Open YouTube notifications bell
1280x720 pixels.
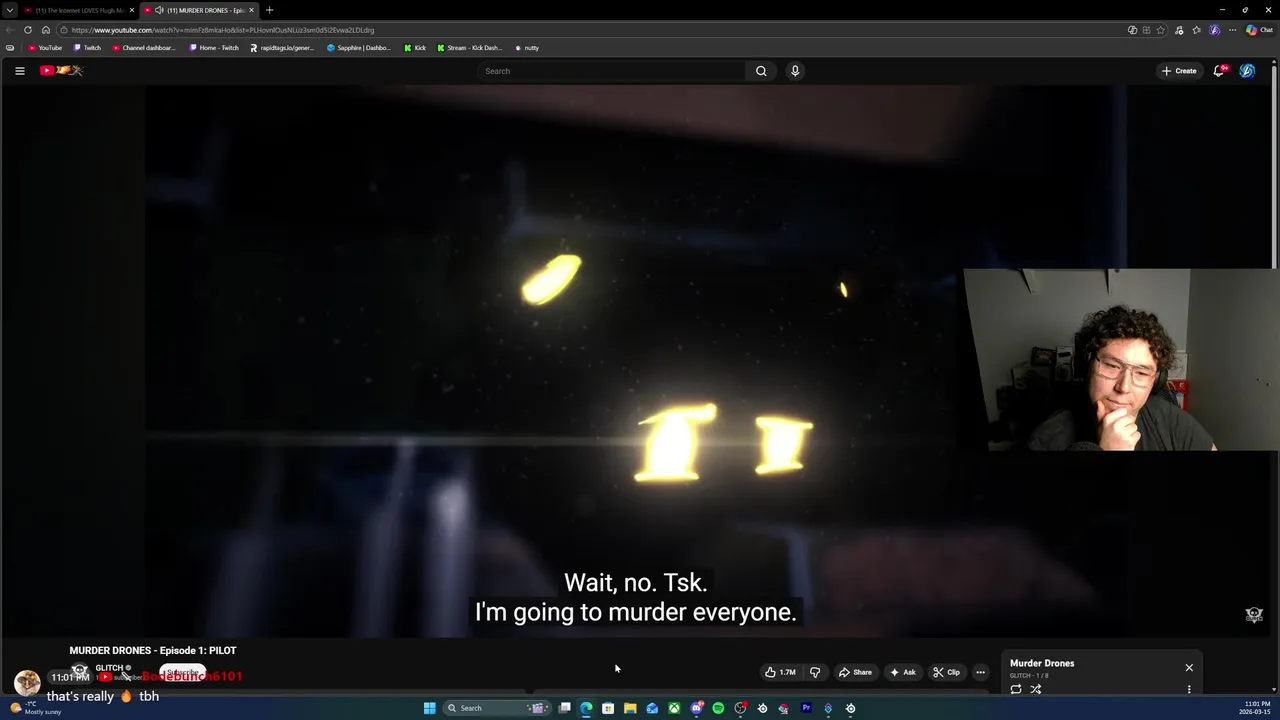click(x=1219, y=71)
